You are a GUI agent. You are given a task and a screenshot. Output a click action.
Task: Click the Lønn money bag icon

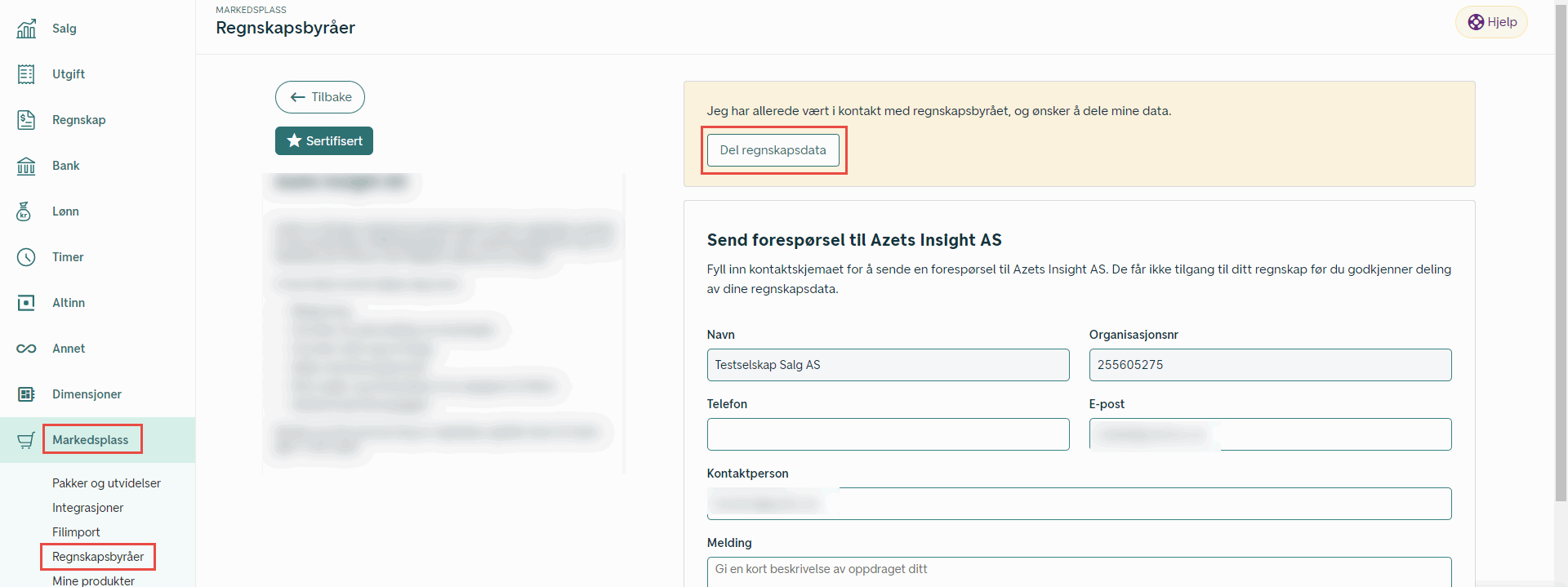click(24, 211)
